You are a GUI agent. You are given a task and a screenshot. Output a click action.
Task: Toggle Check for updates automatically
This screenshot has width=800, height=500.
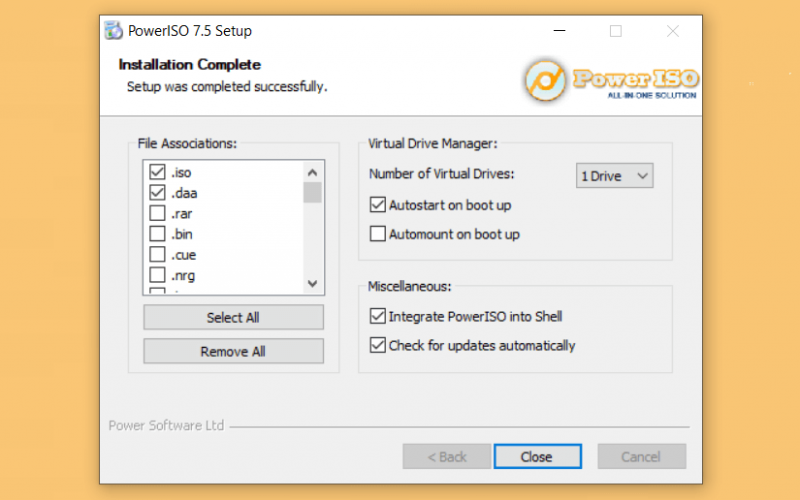click(378, 345)
